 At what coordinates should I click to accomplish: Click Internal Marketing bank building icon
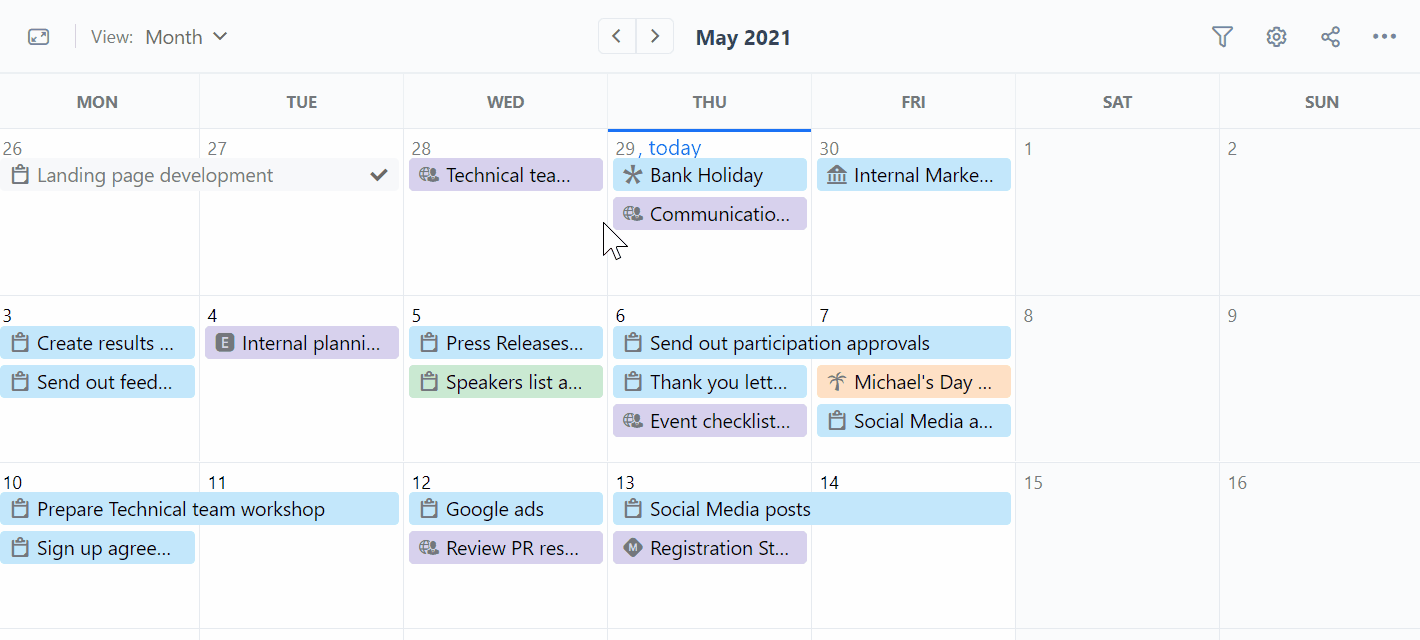[836, 175]
